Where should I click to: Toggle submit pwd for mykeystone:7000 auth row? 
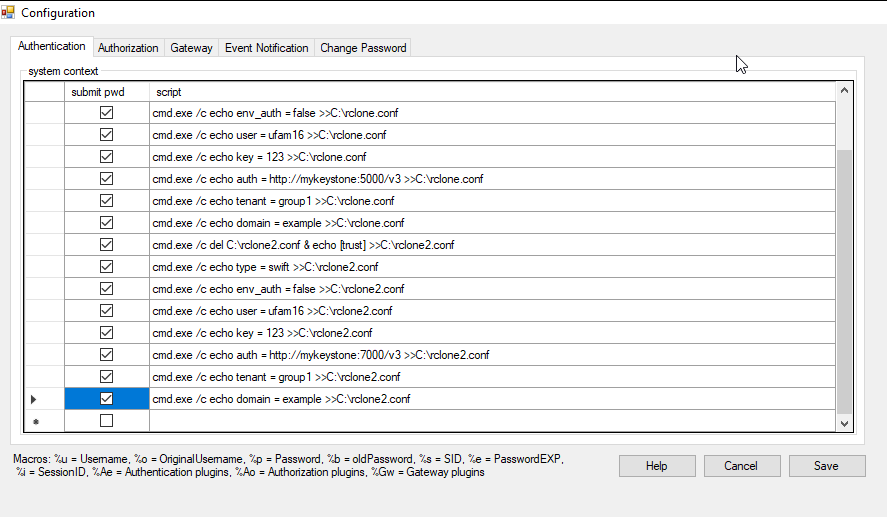coord(107,355)
